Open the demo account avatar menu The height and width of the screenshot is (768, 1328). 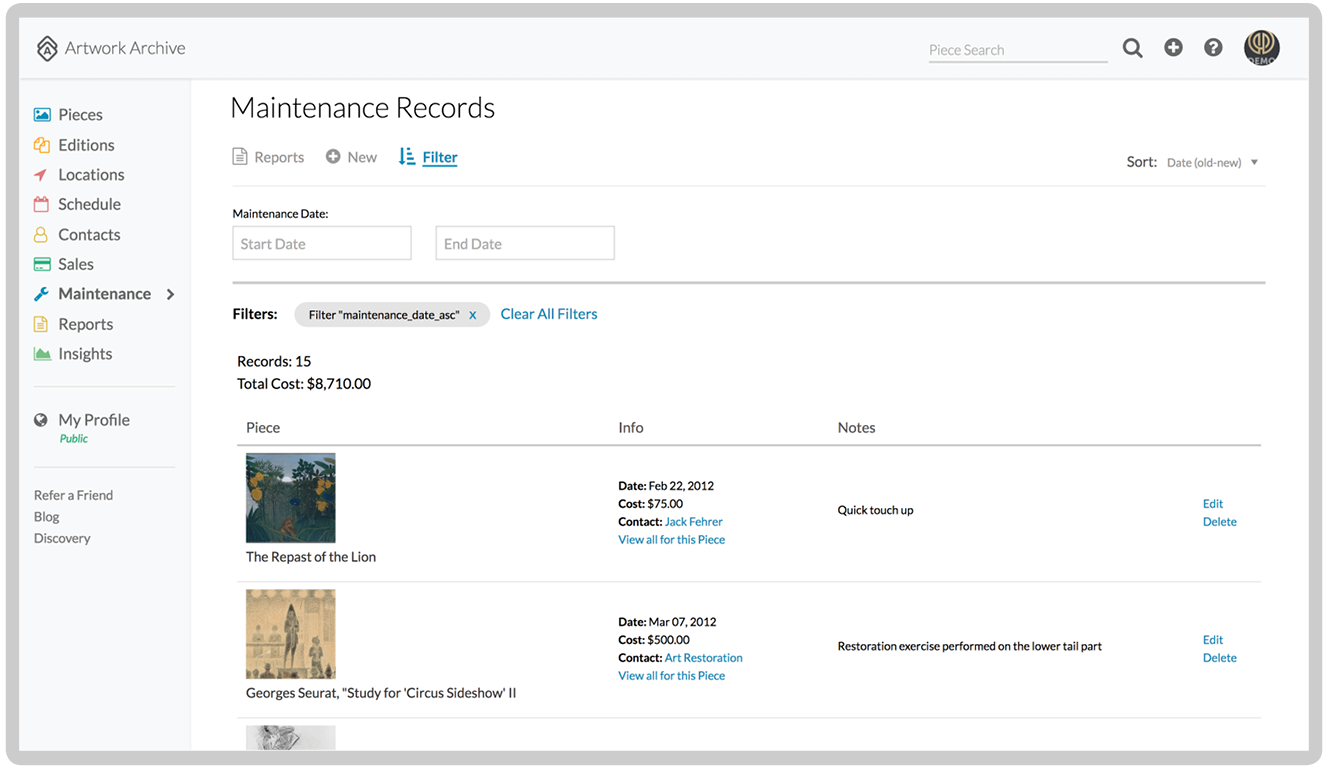(x=1261, y=47)
